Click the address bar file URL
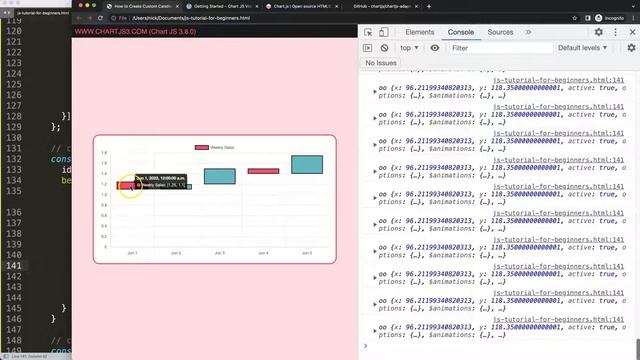Screen dimensions: 640x360 click(191, 18)
